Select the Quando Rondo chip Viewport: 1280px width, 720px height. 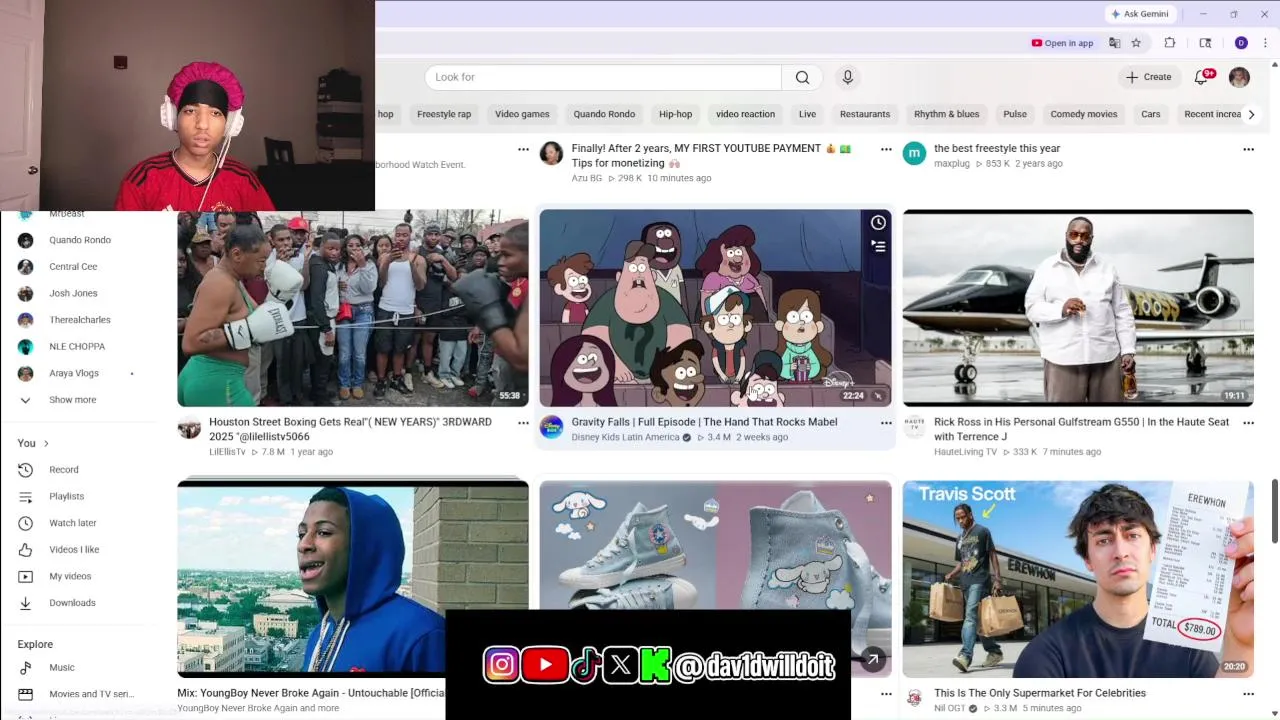(x=604, y=114)
